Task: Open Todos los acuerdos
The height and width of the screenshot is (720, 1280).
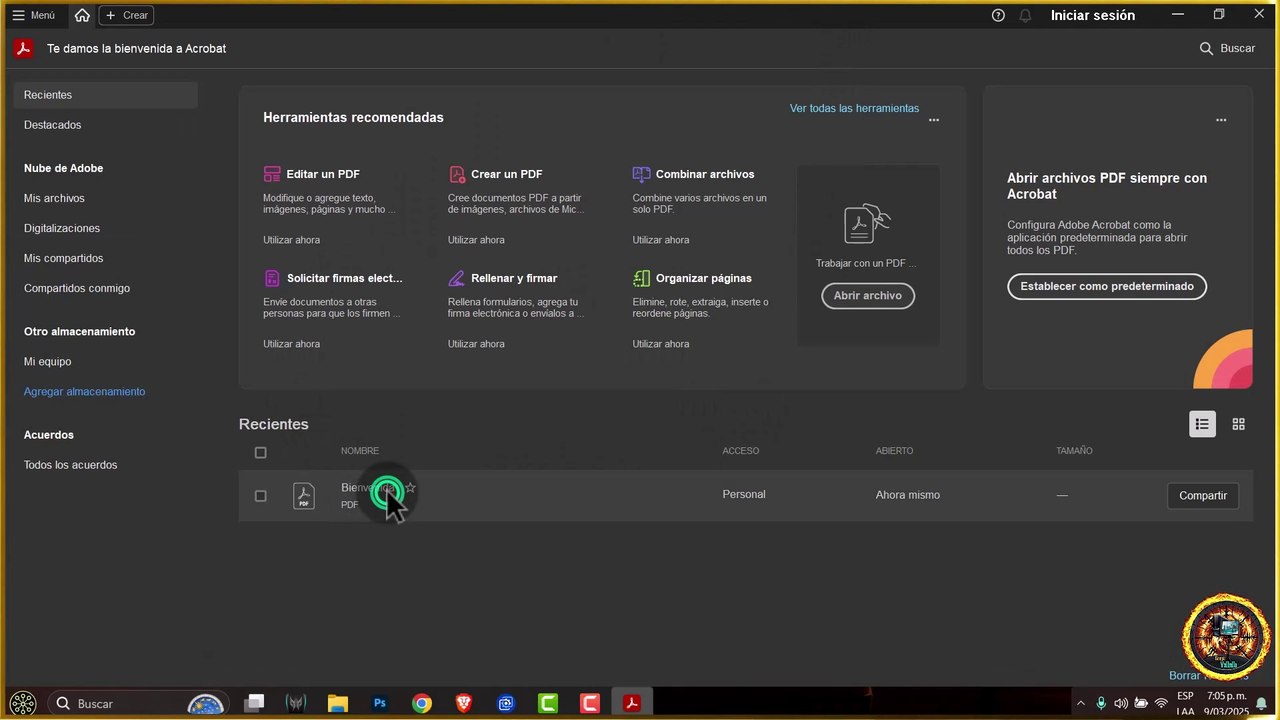Action: tap(70, 465)
